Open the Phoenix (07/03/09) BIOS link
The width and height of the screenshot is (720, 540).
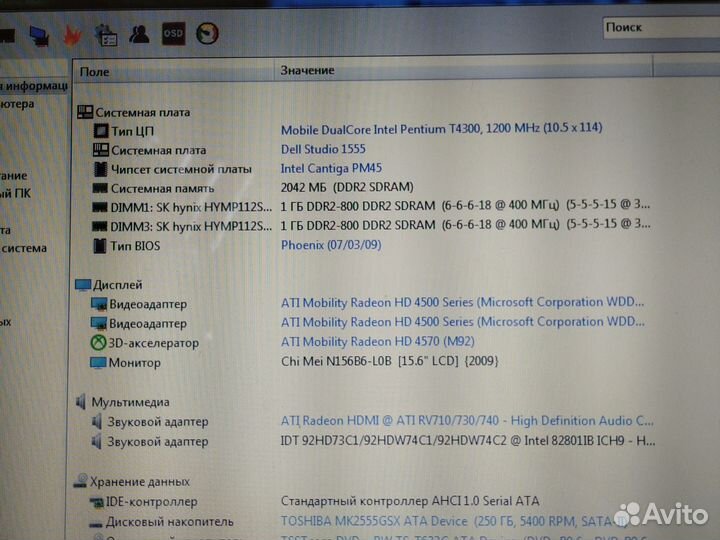(x=331, y=245)
